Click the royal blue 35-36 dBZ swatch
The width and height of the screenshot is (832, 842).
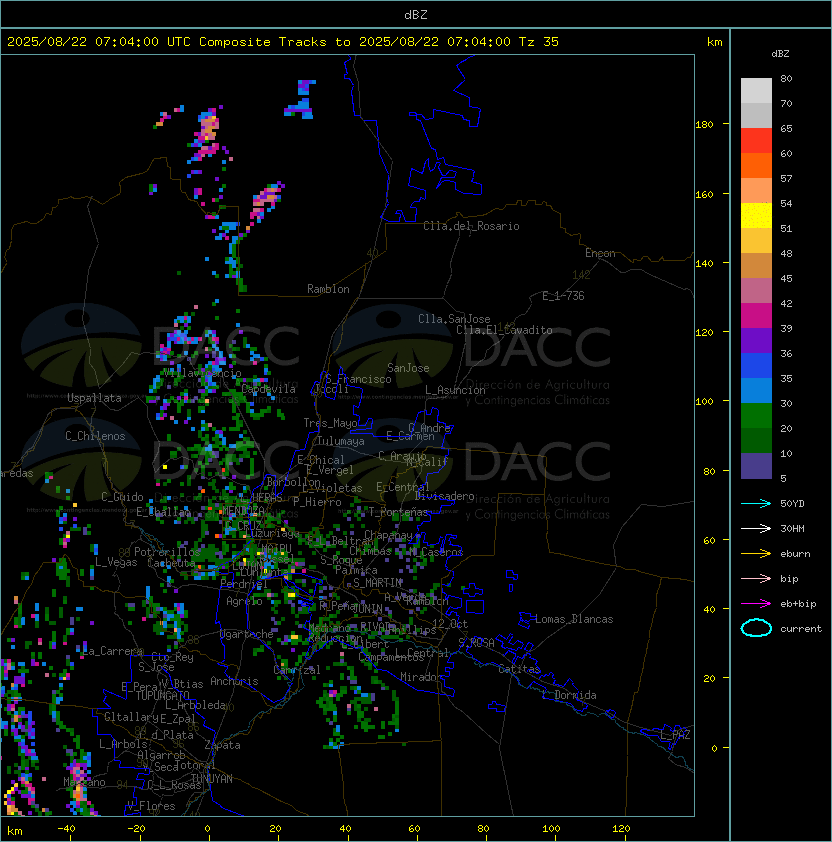coord(756,365)
